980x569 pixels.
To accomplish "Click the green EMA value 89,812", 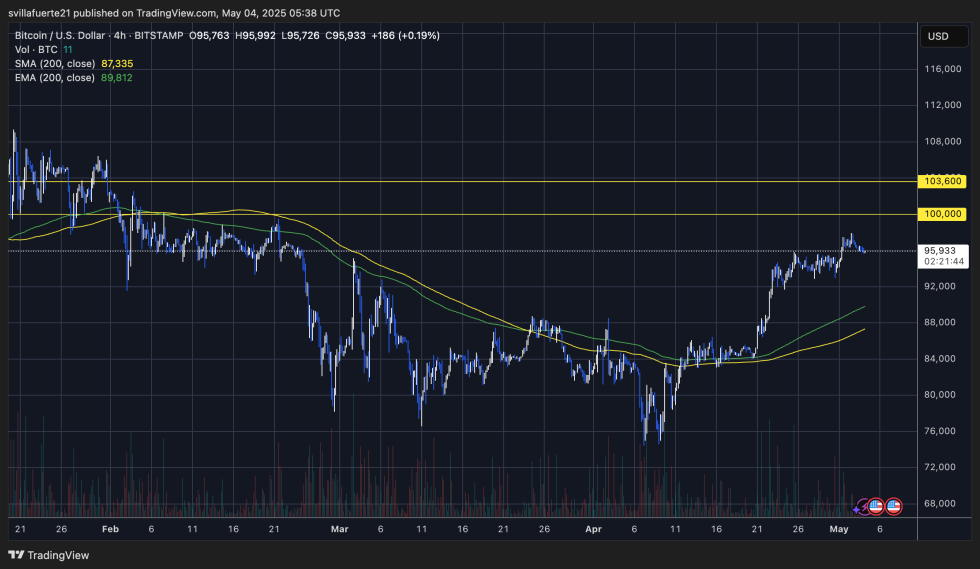I will (x=117, y=77).
